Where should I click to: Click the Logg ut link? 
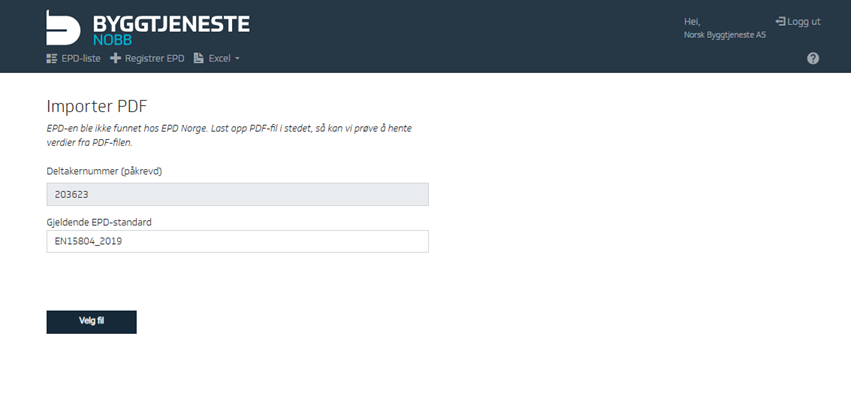(x=804, y=21)
